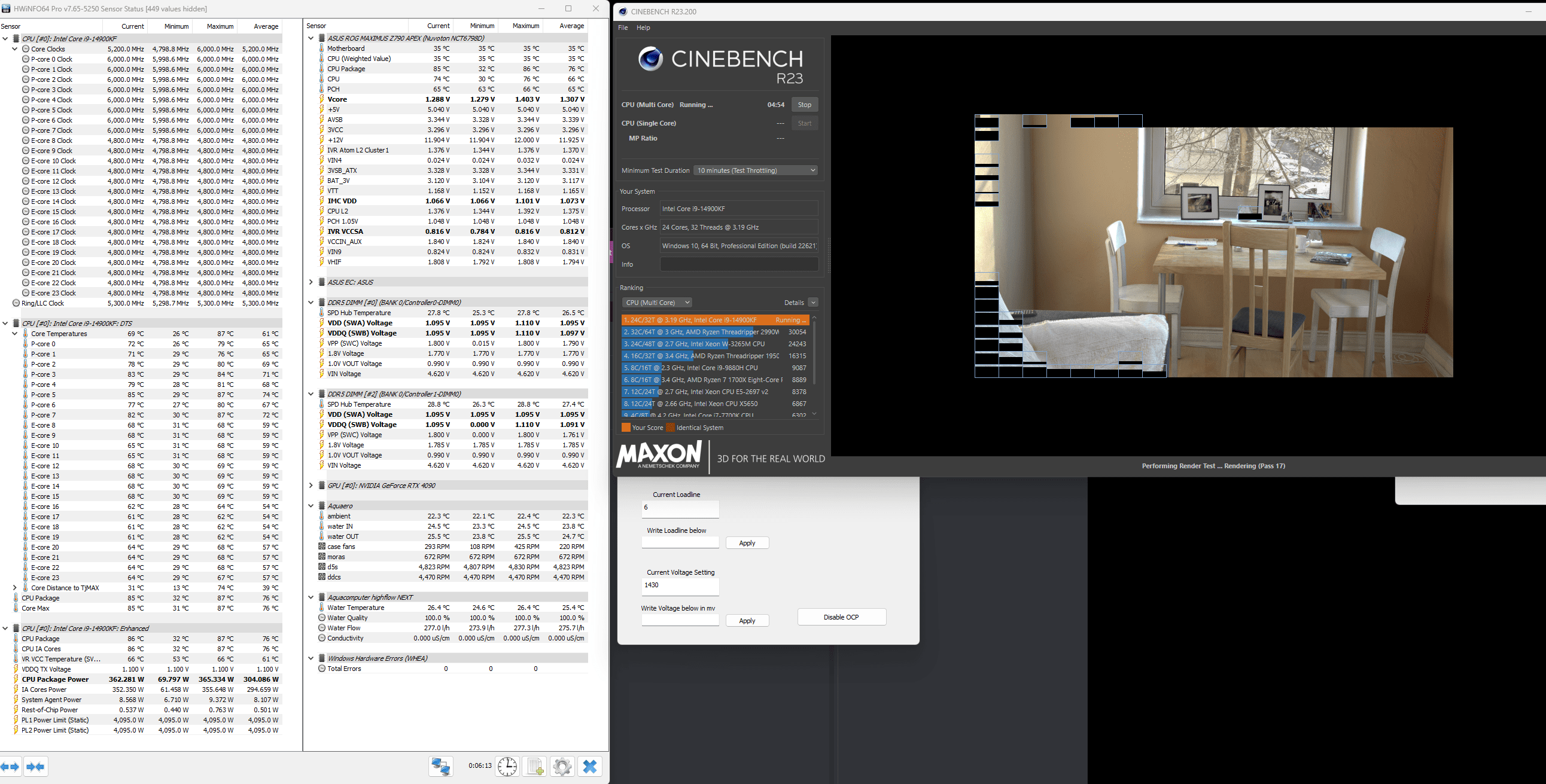Open the Cinebench File menu
This screenshot has width=1546, height=784.
click(x=623, y=28)
